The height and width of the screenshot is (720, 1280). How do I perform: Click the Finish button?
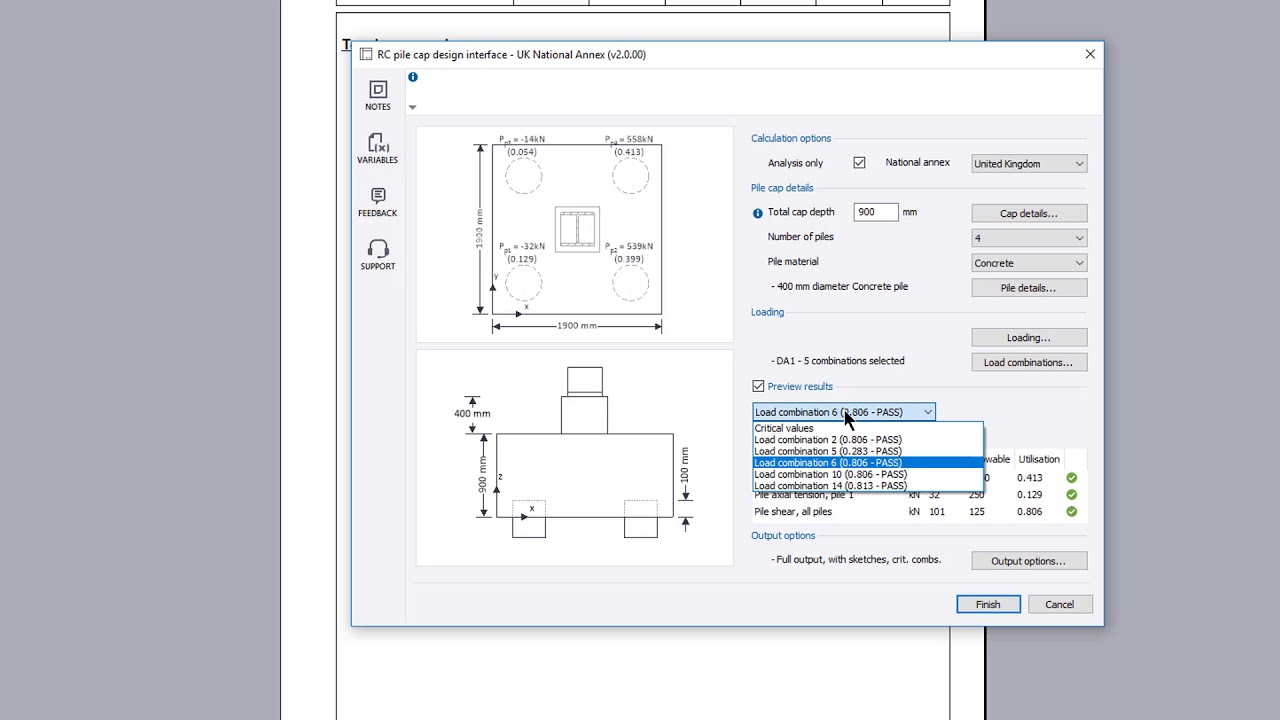coord(988,604)
